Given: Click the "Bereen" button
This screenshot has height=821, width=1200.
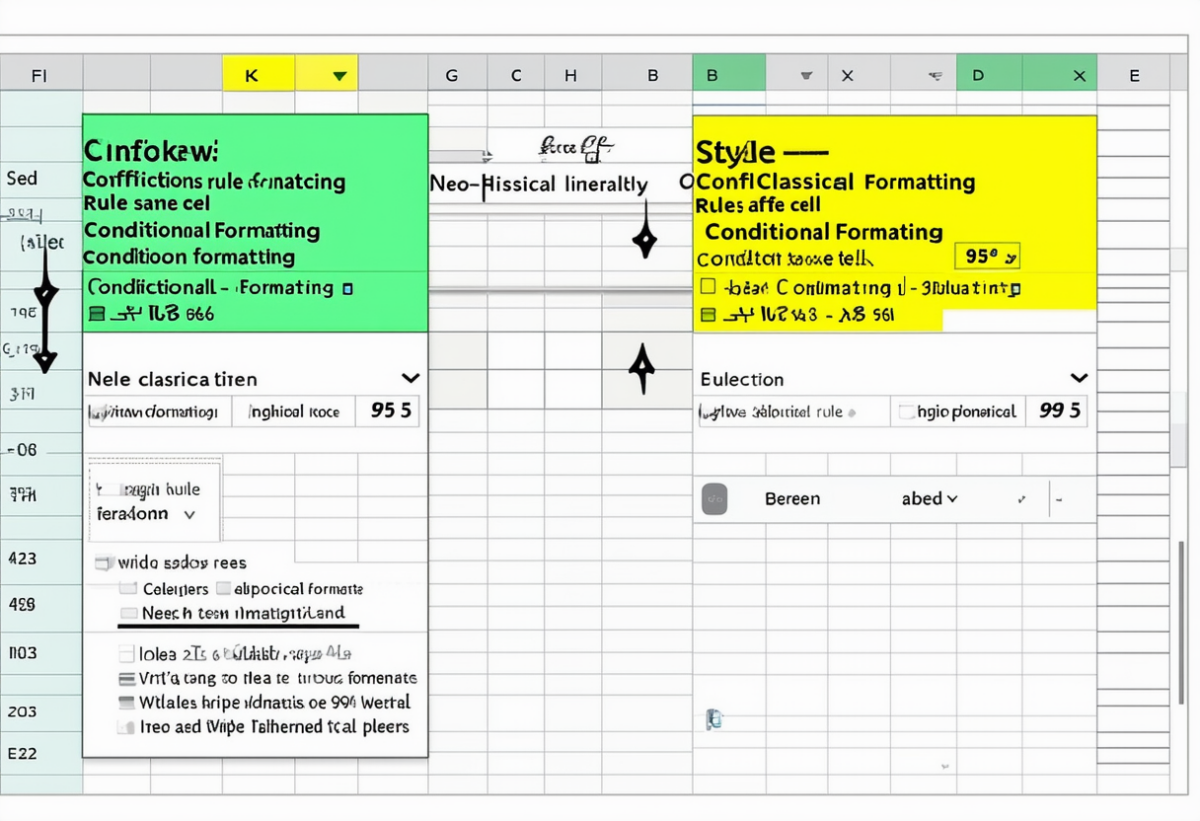Looking at the screenshot, I should click(793, 499).
